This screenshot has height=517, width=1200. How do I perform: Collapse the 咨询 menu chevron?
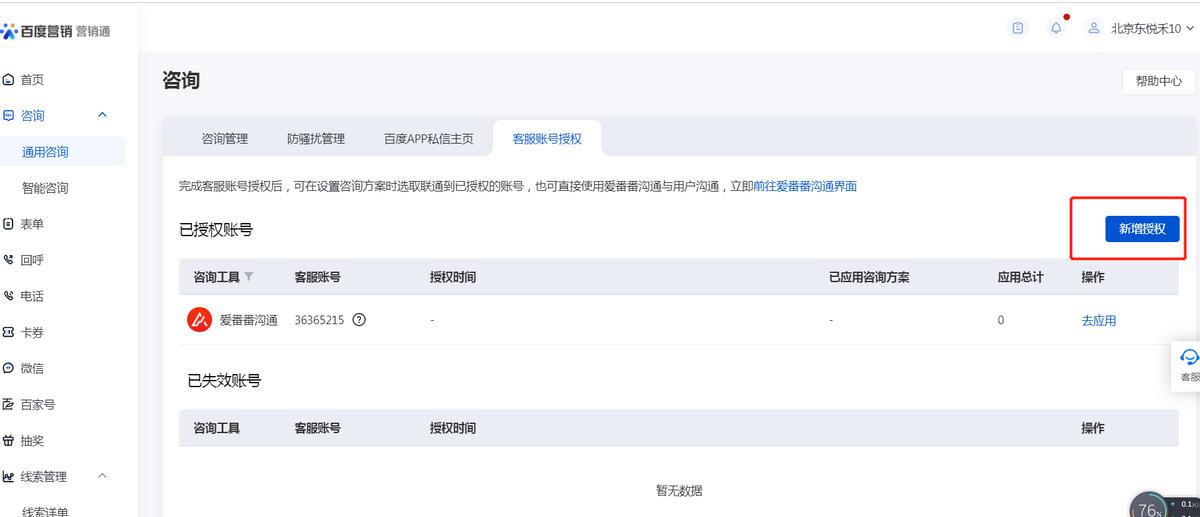(102, 116)
